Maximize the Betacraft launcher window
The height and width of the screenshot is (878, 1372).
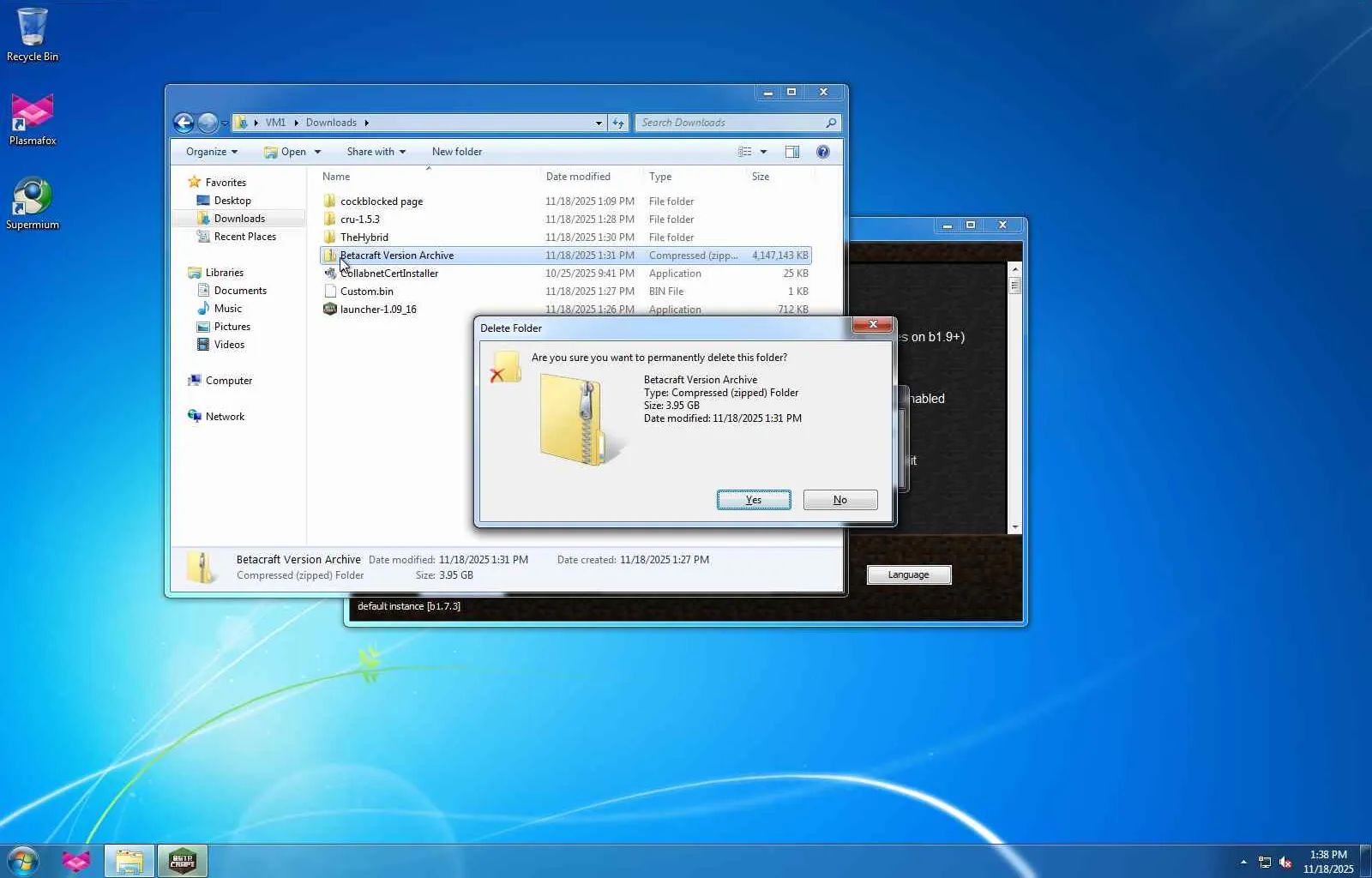(971, 225)
